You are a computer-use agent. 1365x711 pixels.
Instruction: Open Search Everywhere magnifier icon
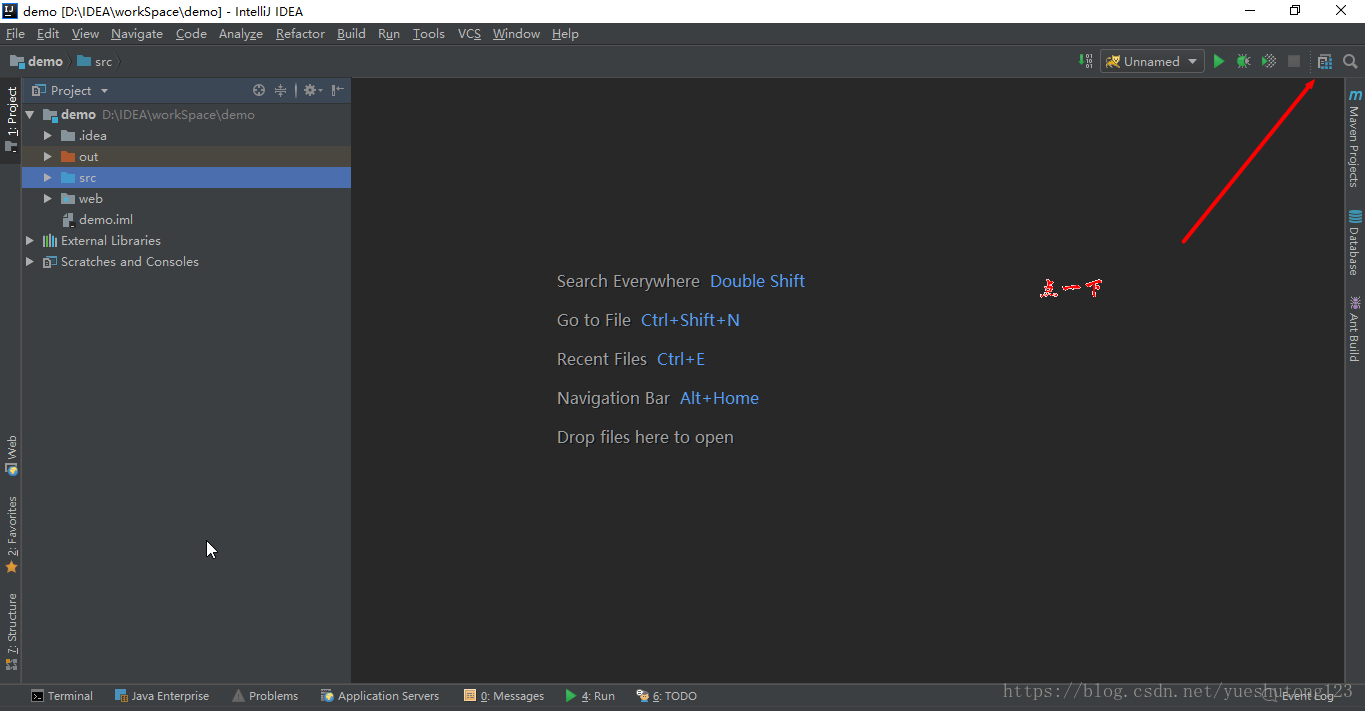pyautogui.click(x=1350, y=61)
